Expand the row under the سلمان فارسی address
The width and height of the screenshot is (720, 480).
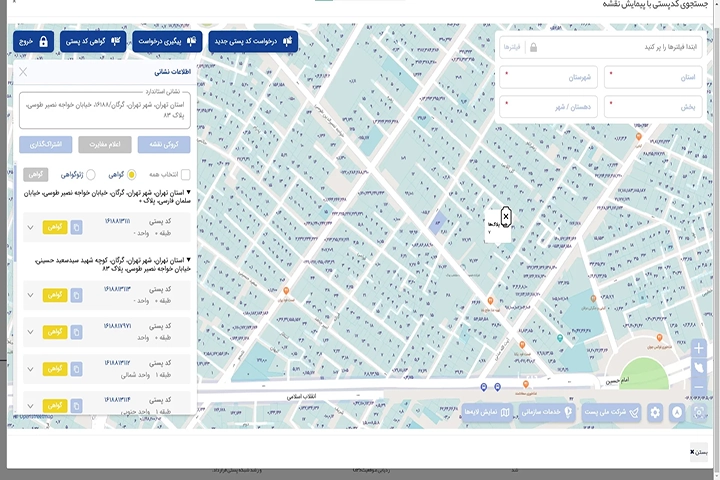coord(30,227)
